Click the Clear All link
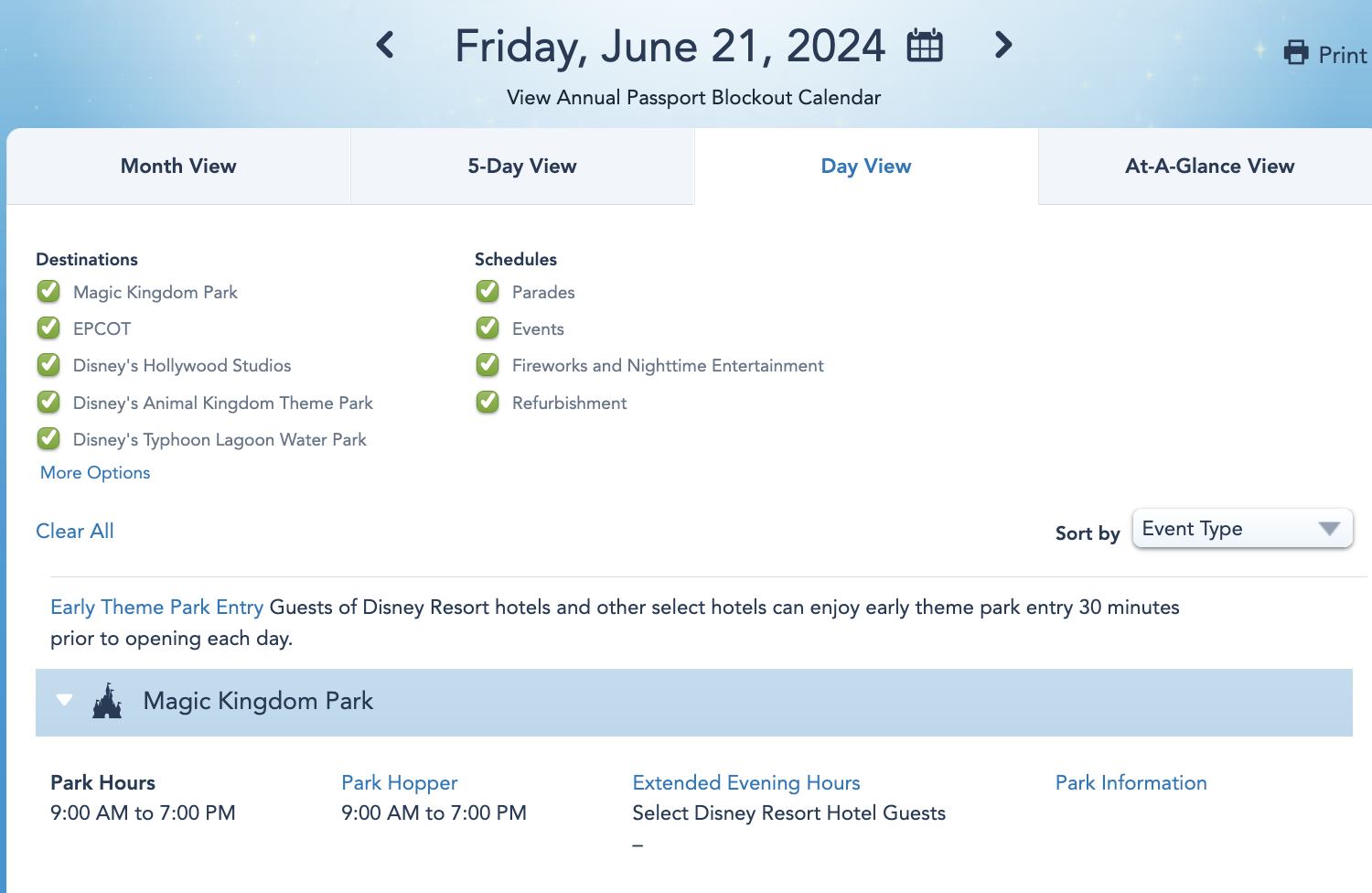The image size is (1372, 893). (x=75, y=532)
